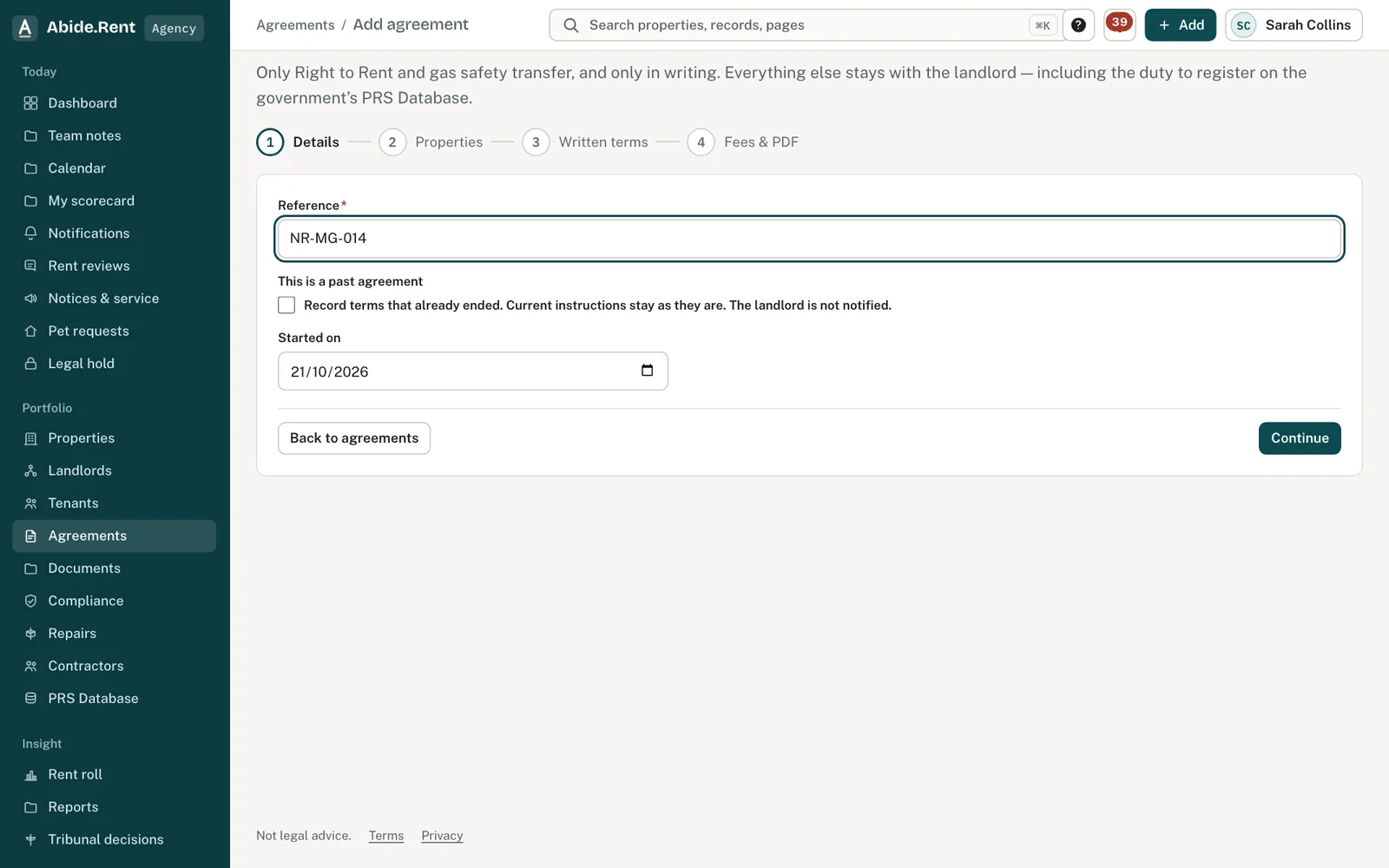
Task: Open Documents in the sidebar
Action: (x=114, y=569)
